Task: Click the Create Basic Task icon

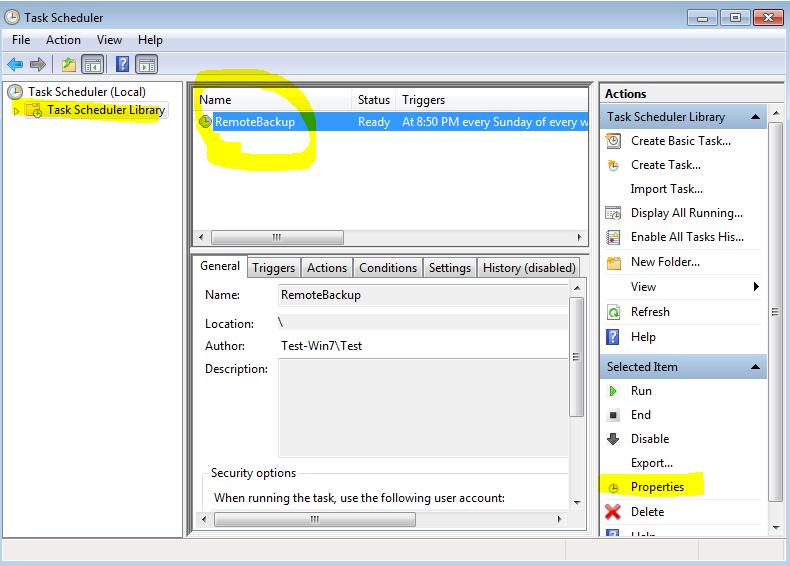Action: tap(613, 141)
